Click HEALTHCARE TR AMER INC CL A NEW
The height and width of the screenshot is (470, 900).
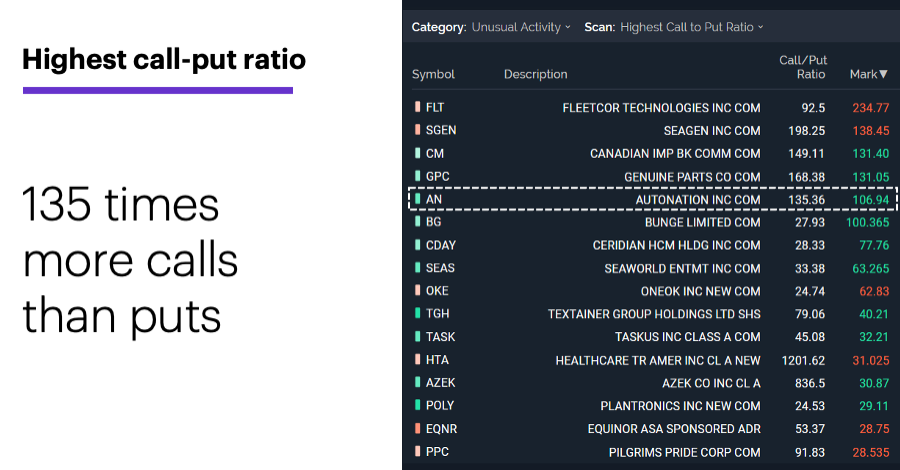click(658, 360)
